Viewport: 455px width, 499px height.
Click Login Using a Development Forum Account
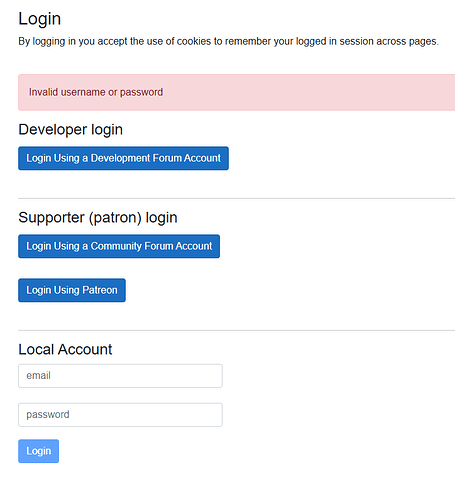point(123,158)
